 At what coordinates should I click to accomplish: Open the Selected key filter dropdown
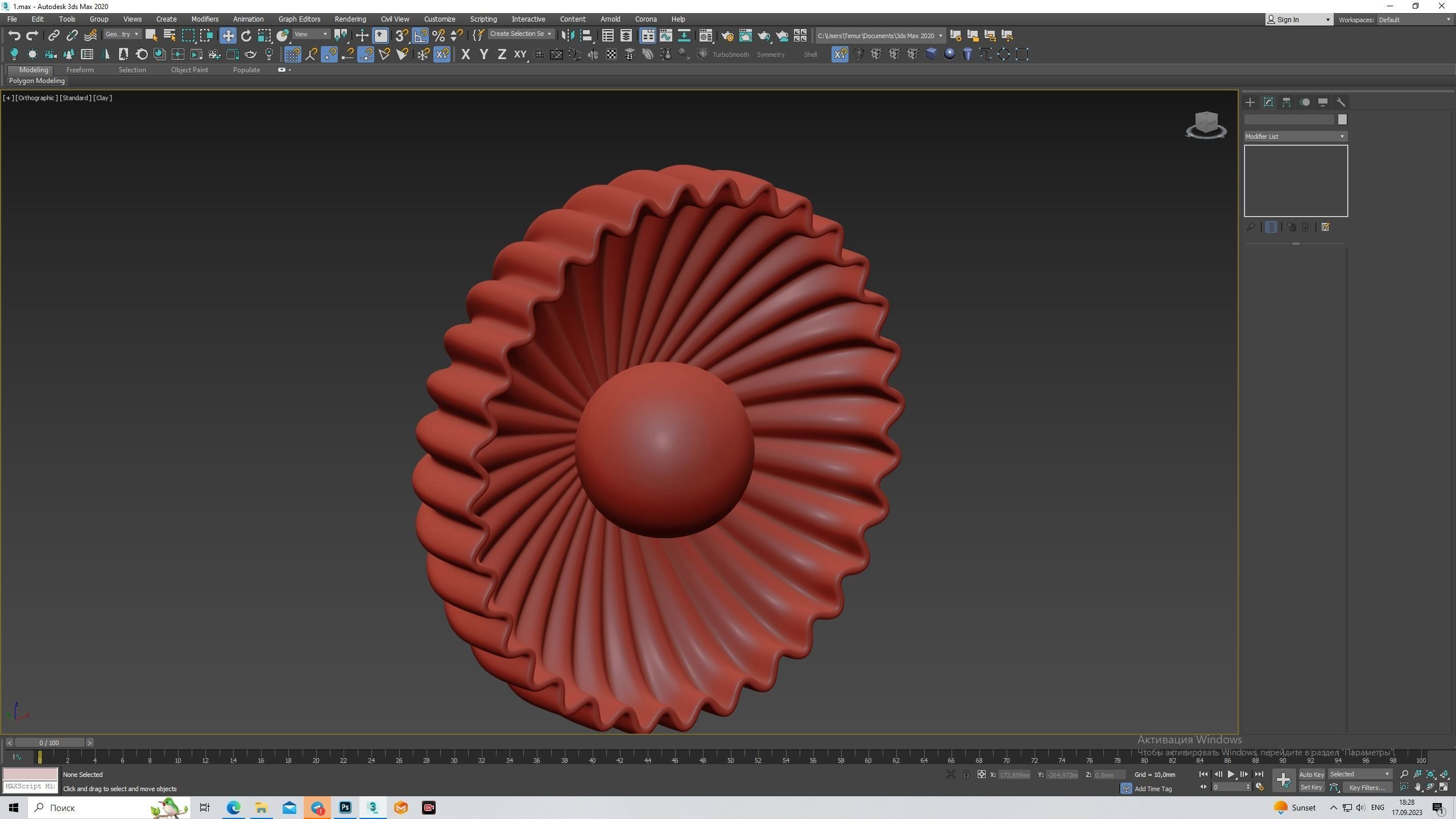pos(1359,774)
